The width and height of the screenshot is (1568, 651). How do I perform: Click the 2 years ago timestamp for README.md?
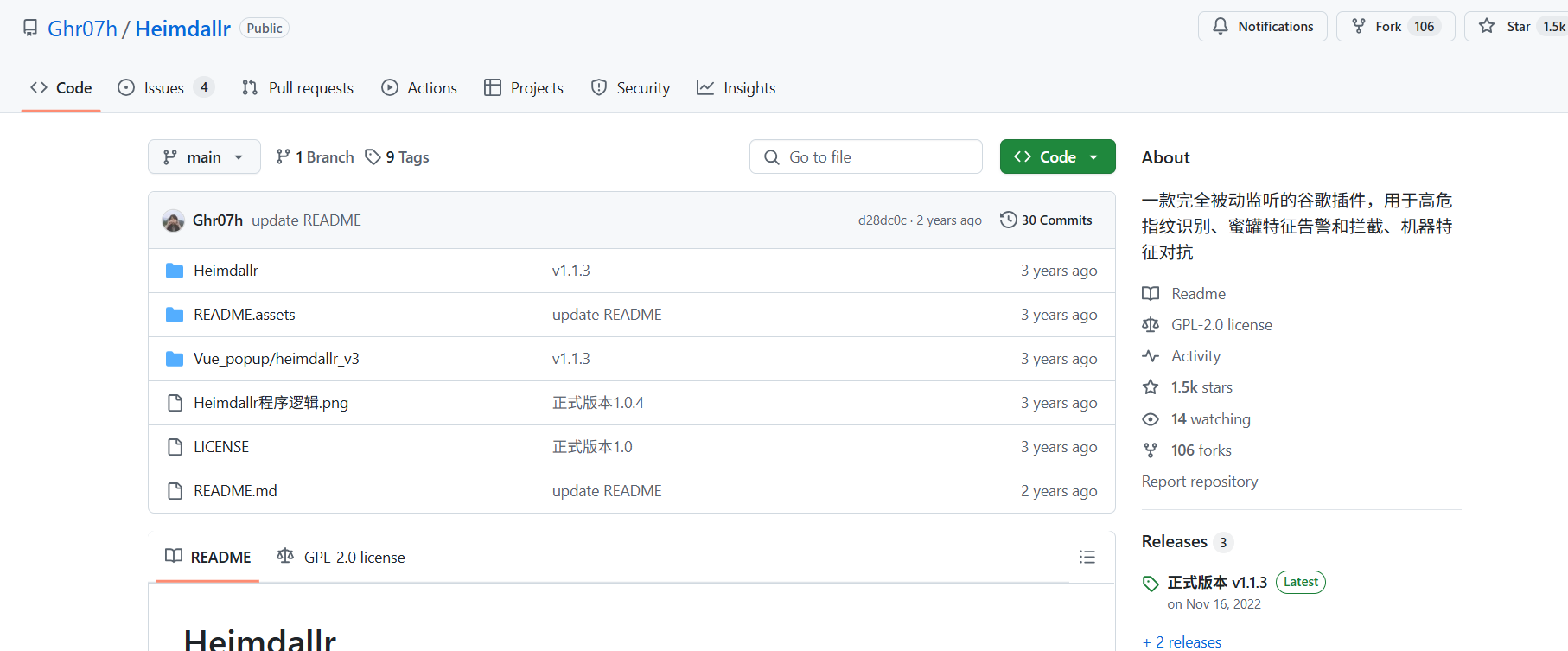point(1059,491)
